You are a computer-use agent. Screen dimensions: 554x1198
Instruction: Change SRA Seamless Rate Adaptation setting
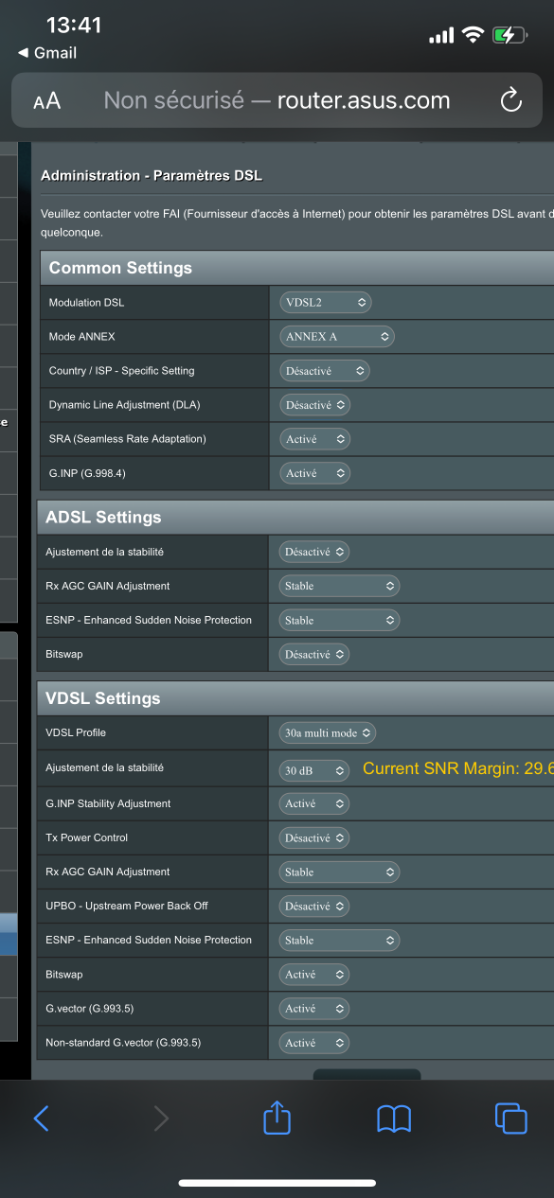tap(315, 439)
